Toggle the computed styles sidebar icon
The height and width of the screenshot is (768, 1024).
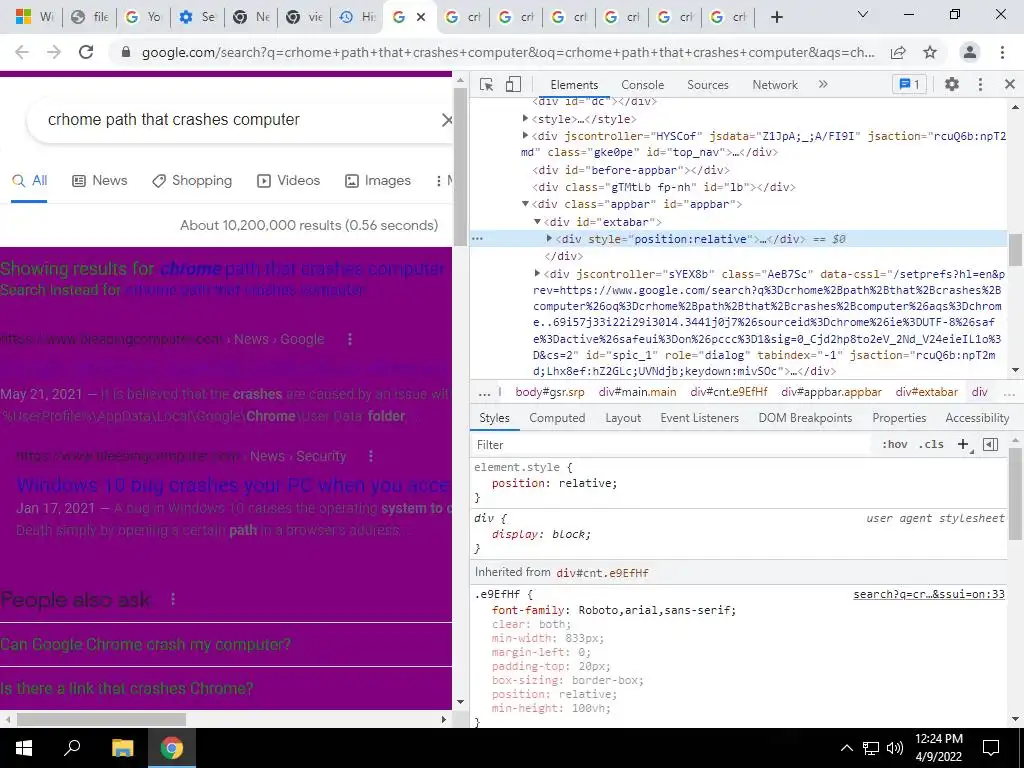(x=991, y=445)
